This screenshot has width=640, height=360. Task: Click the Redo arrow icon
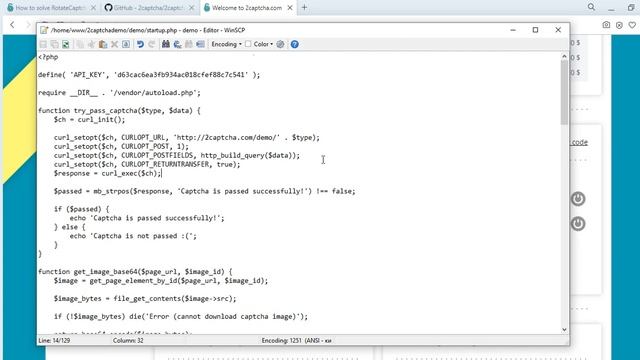pos(151,44)
